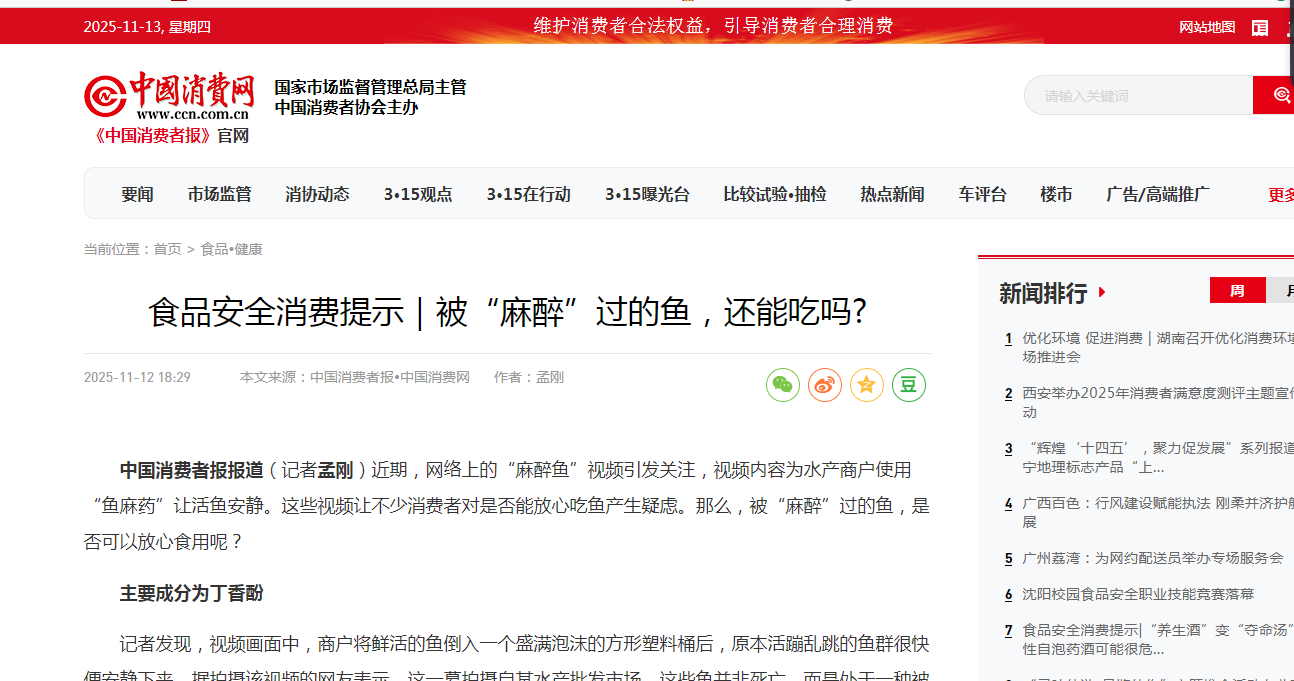Open the 3•15曝光台 section
Viewport: 1294px width, 681px height.
[647, 194]
